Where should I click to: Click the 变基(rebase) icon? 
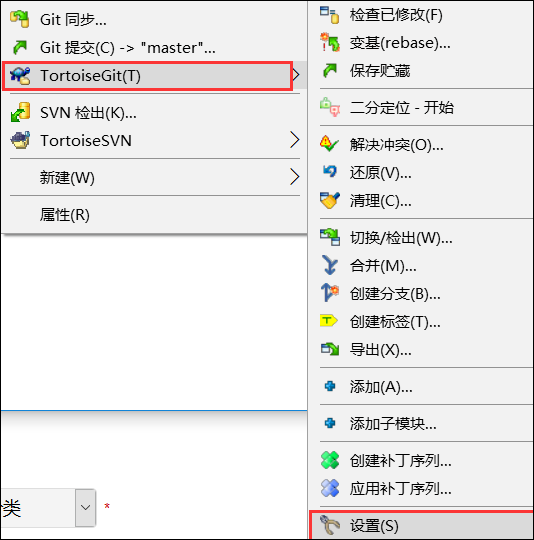(330, 42)
